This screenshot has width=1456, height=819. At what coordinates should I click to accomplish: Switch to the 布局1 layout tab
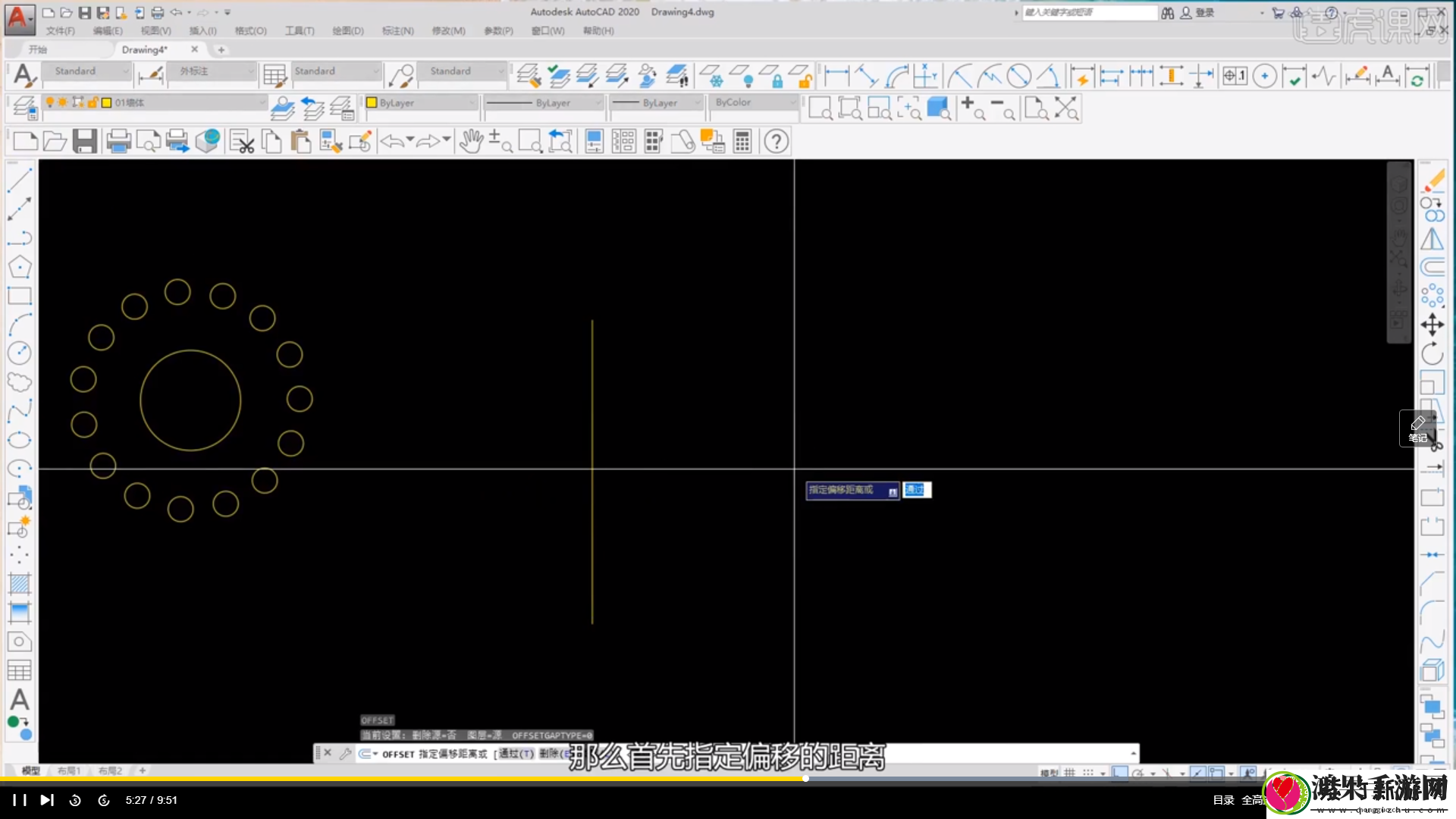(x=69, y=770)
